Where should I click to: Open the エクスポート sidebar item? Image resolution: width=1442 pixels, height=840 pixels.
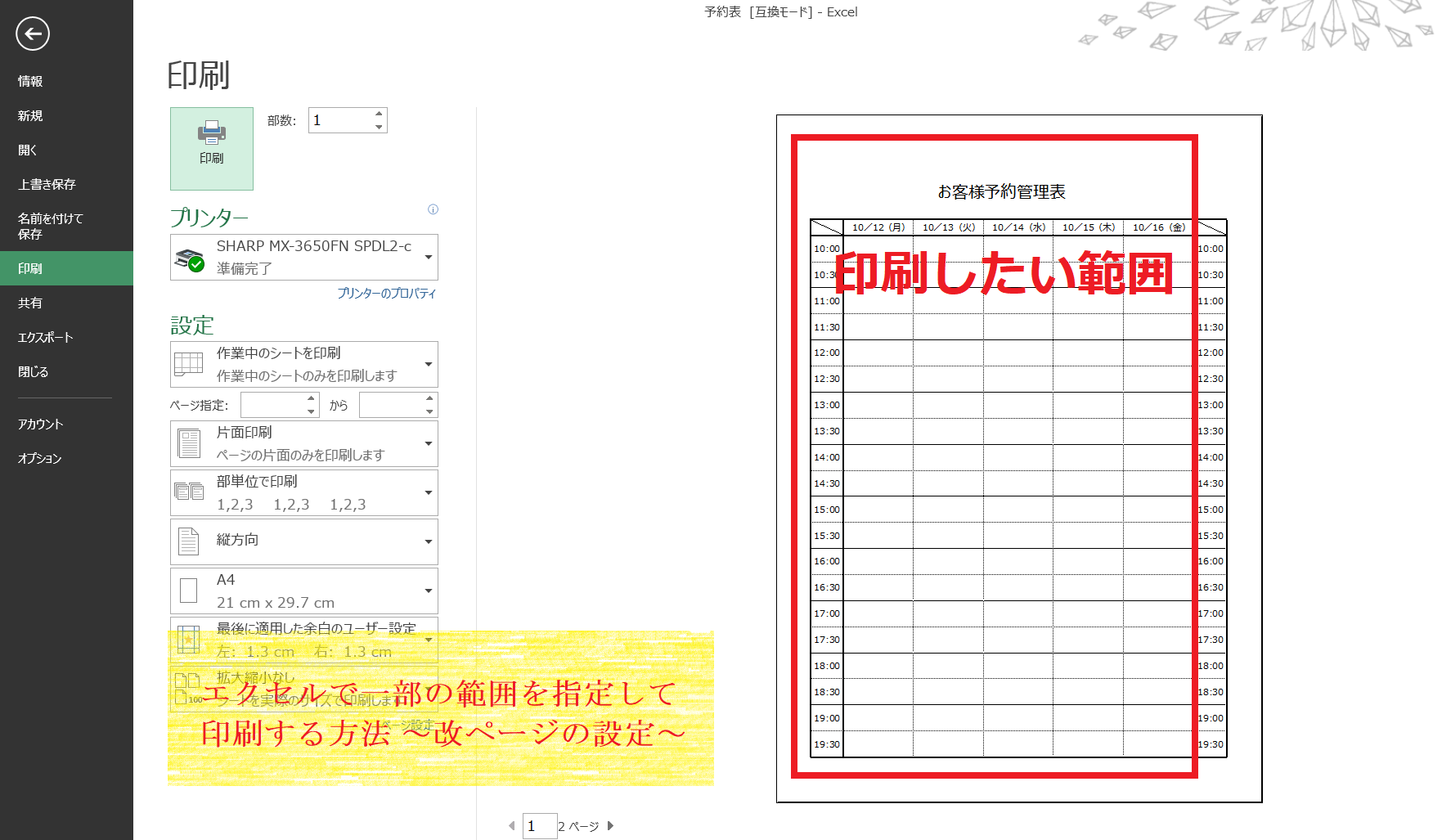66,337
